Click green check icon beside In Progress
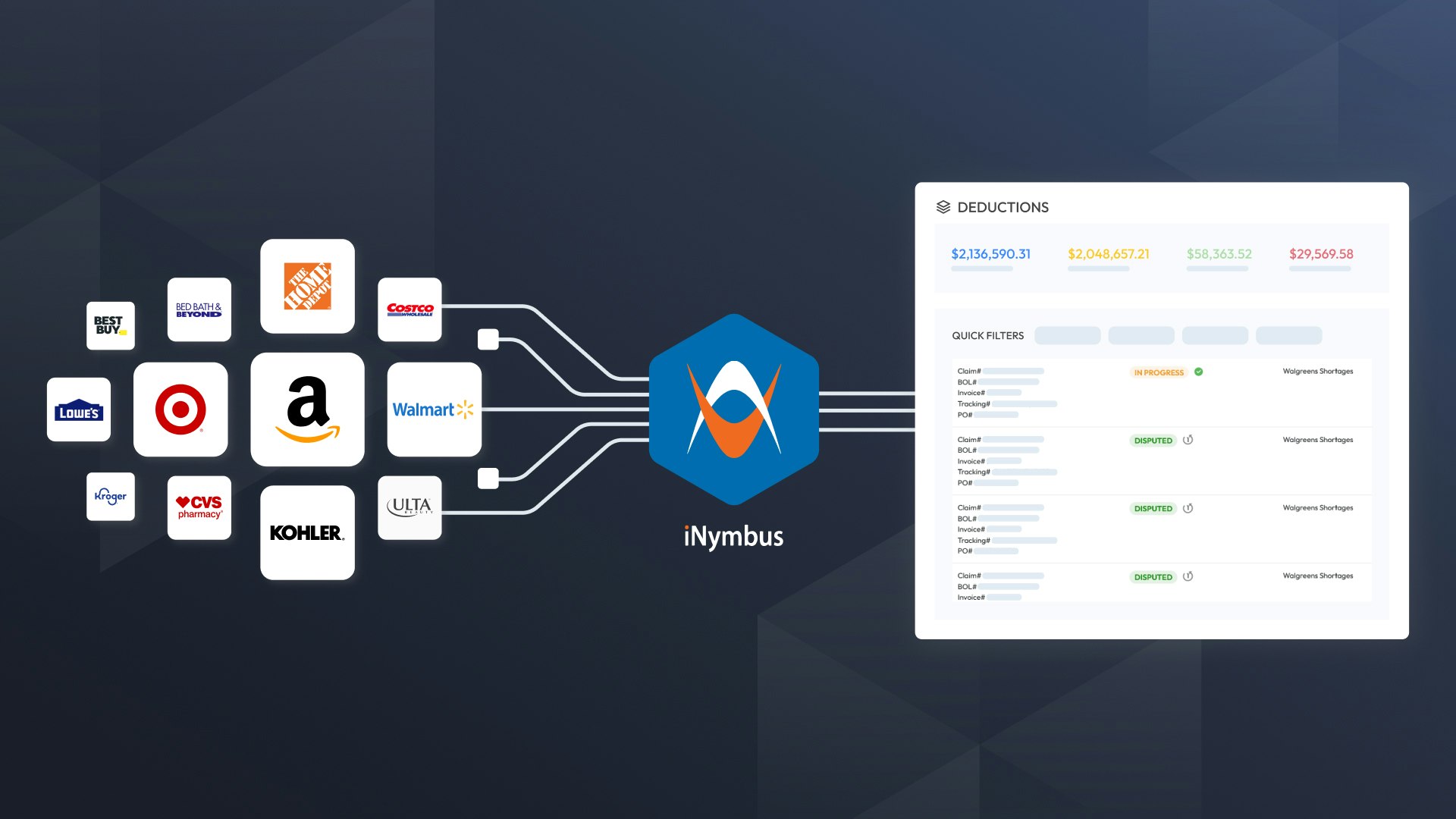Viewport: 1456px width, 819px height. tap(1199, 372)
